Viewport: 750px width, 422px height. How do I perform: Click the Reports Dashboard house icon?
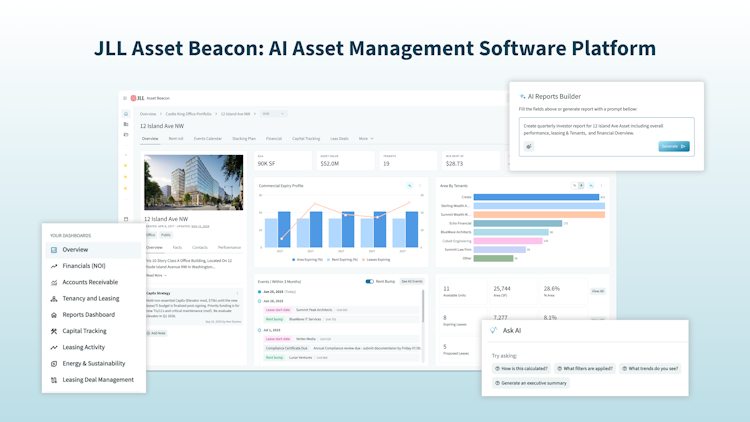click(54, 315)
